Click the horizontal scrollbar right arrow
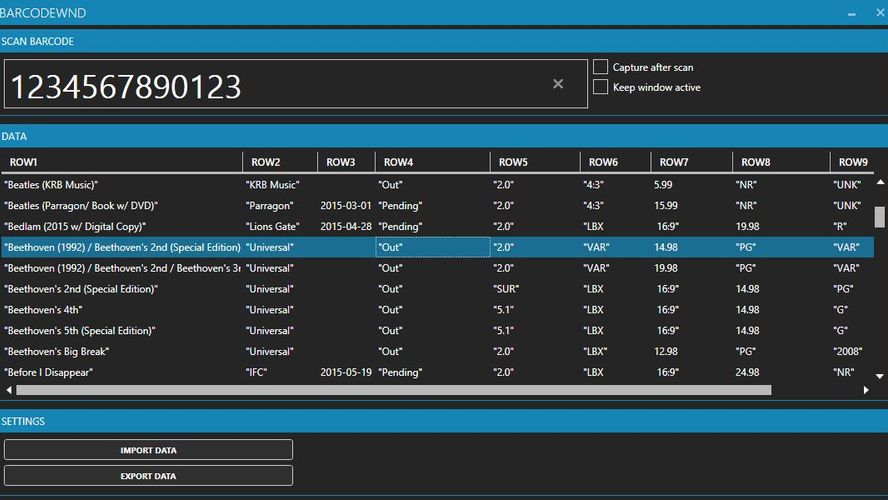The height and width of the screenshot is (500, 888). tap(866, 390)
